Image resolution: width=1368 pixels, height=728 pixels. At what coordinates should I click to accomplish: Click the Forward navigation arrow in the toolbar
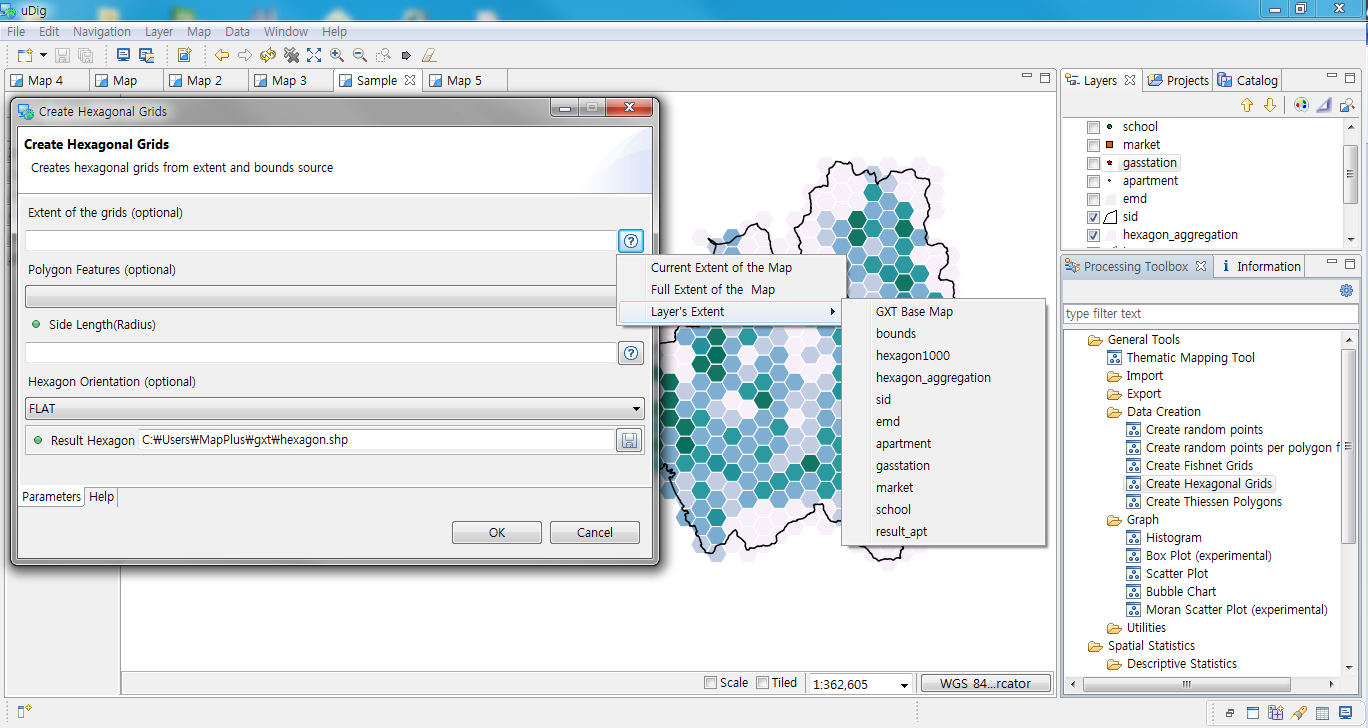[x=245, y=55]
